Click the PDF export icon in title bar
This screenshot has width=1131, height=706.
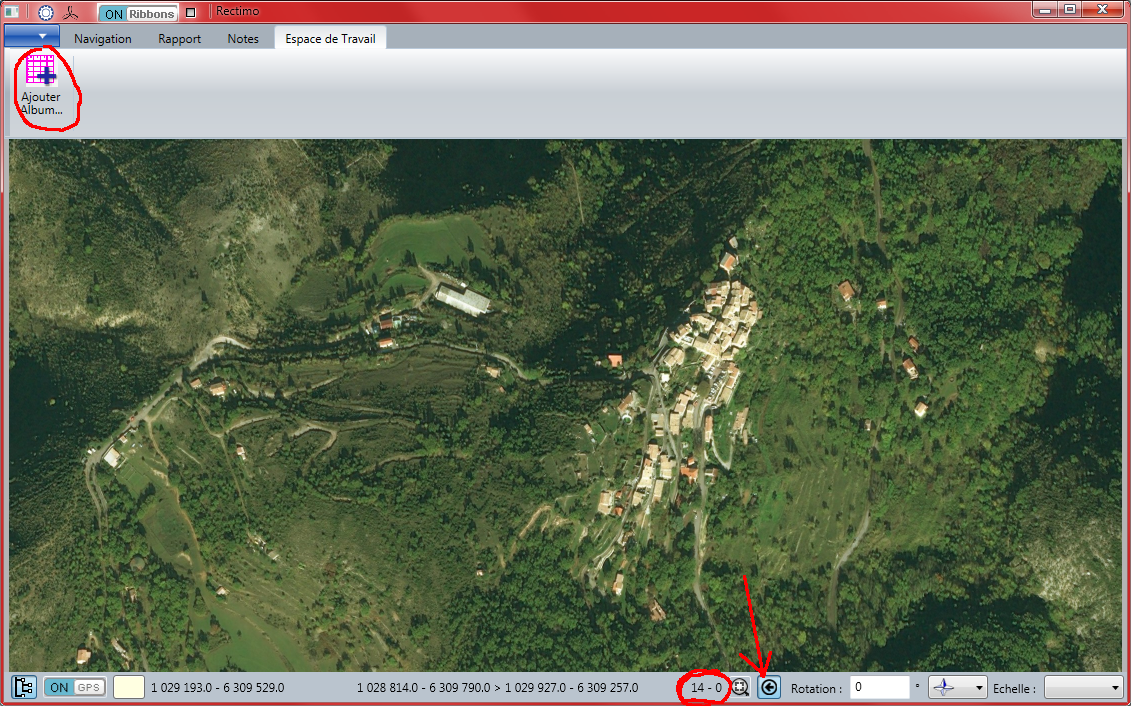[x=71, y=12]
